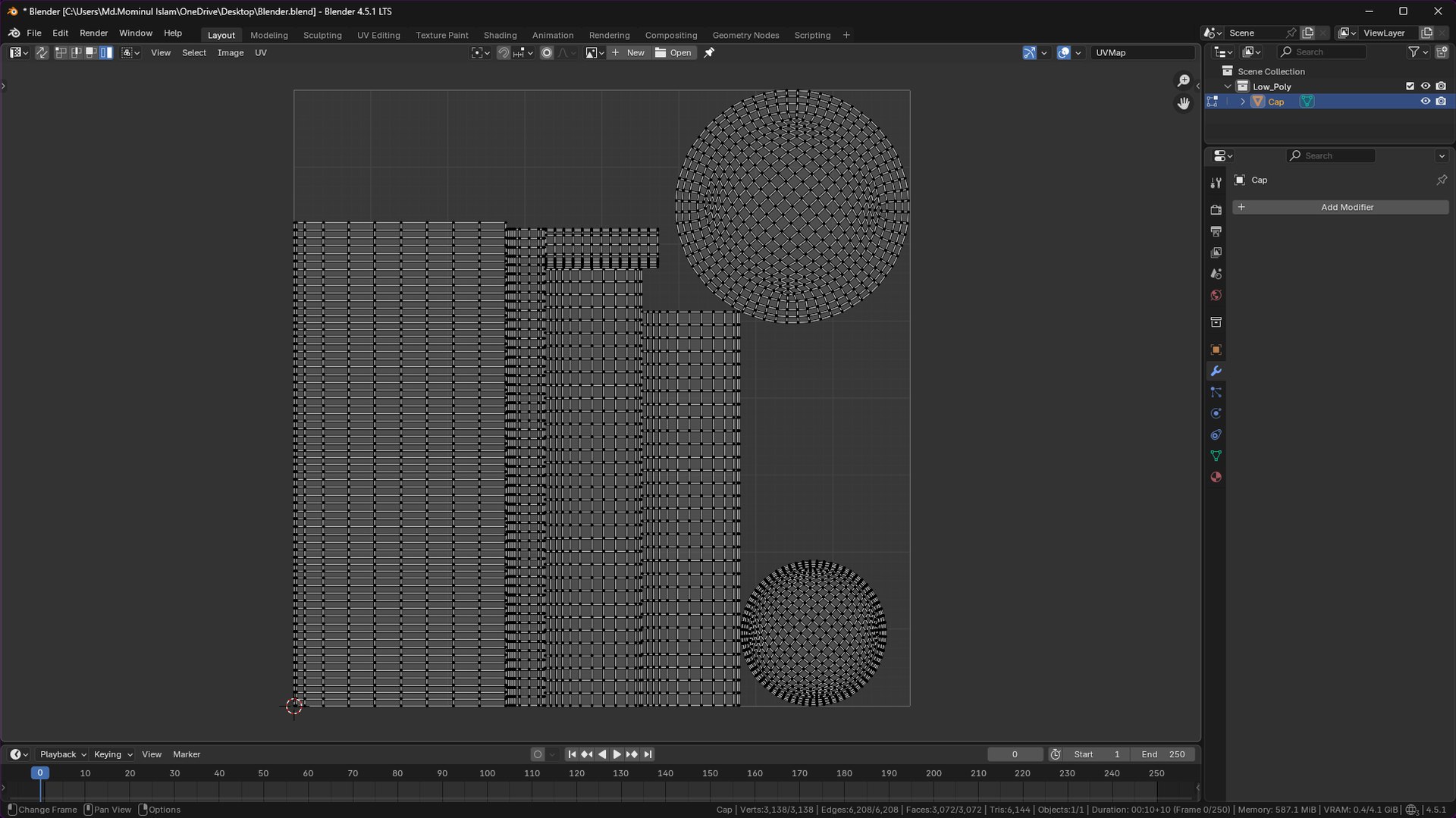Viewport: 1456px width, 818px height.
Task: Open the Physics properties tab
Action: (x=1216, y=413)
